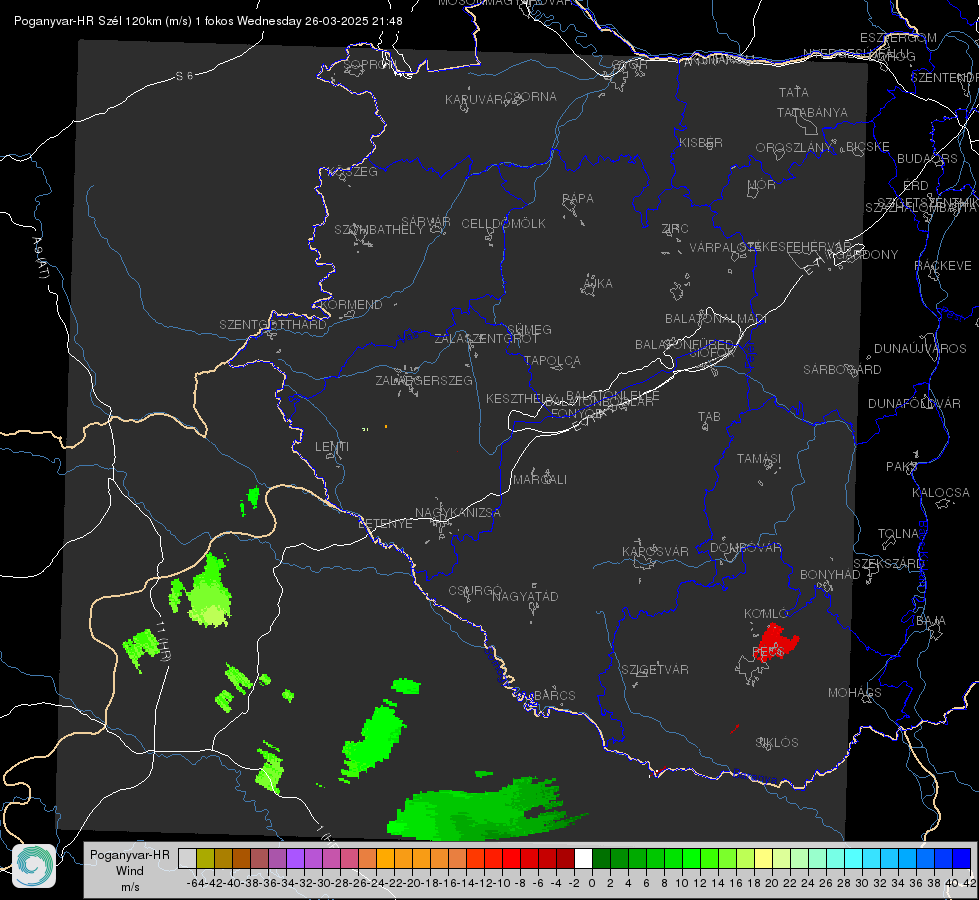Click the swirl logo icon beside the legend
Viewport: 979px width, 900px height.
click(x=34, y=866)
